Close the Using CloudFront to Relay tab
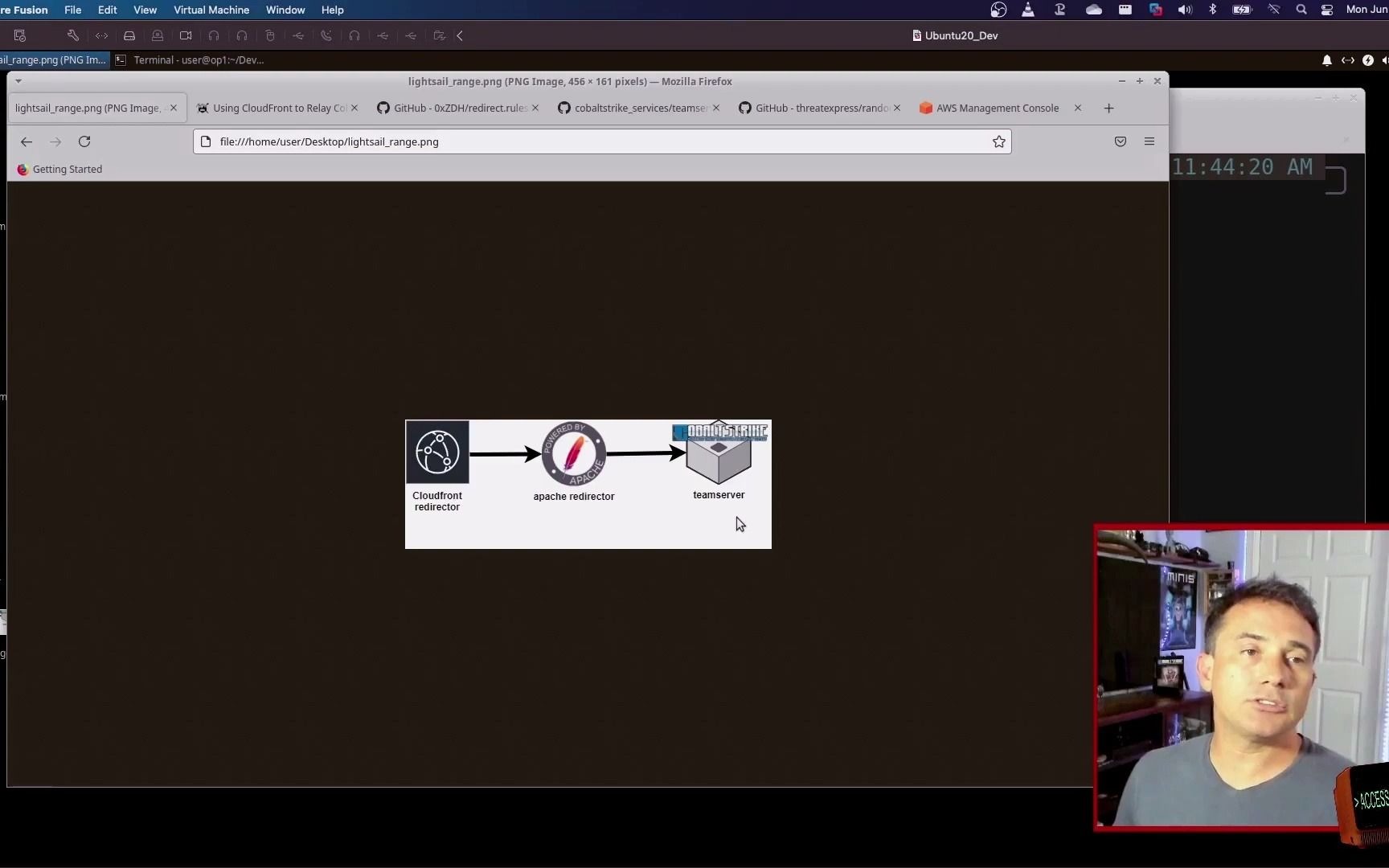1389x868 pixels. 354,108
